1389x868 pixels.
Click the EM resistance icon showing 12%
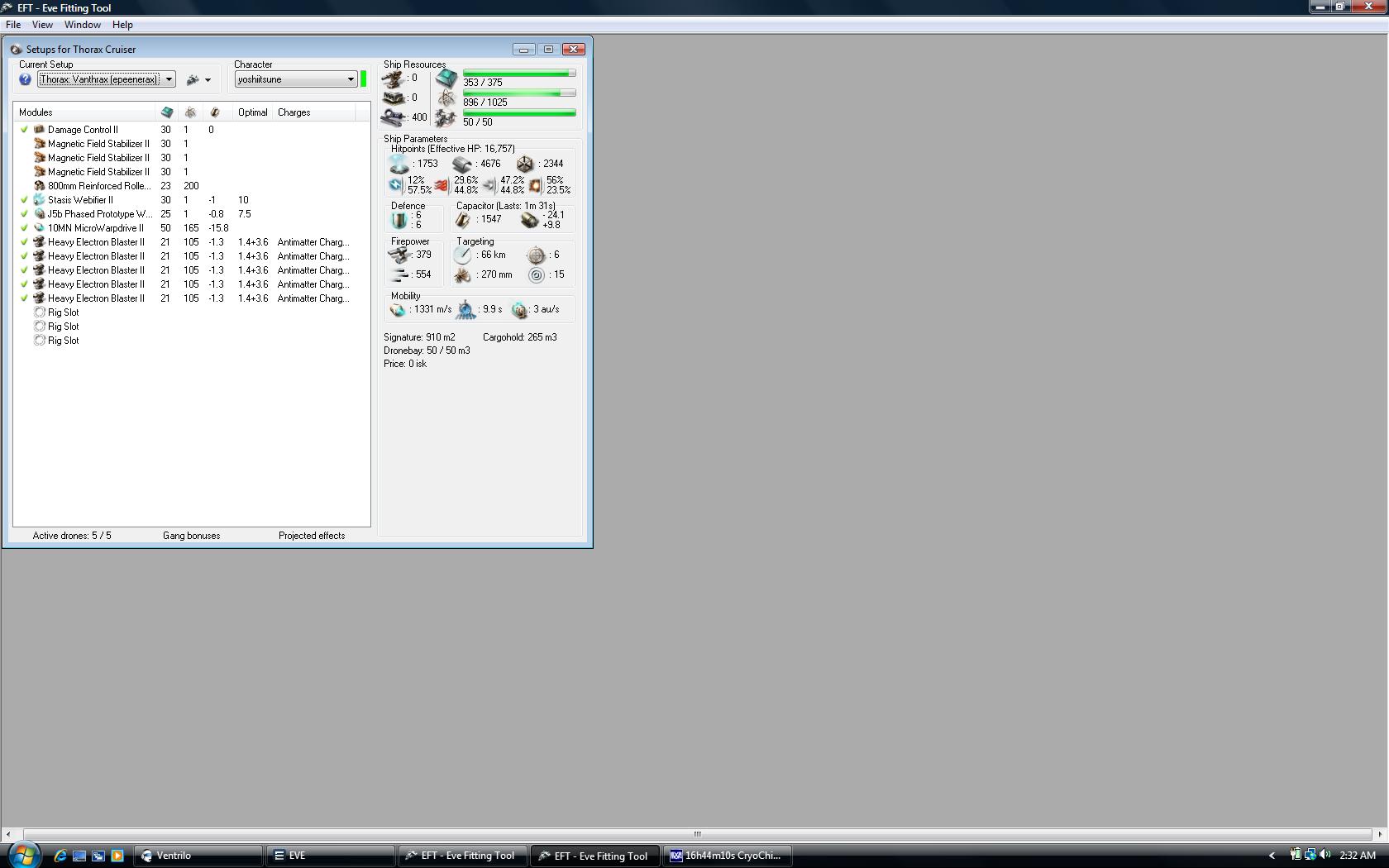396,185
